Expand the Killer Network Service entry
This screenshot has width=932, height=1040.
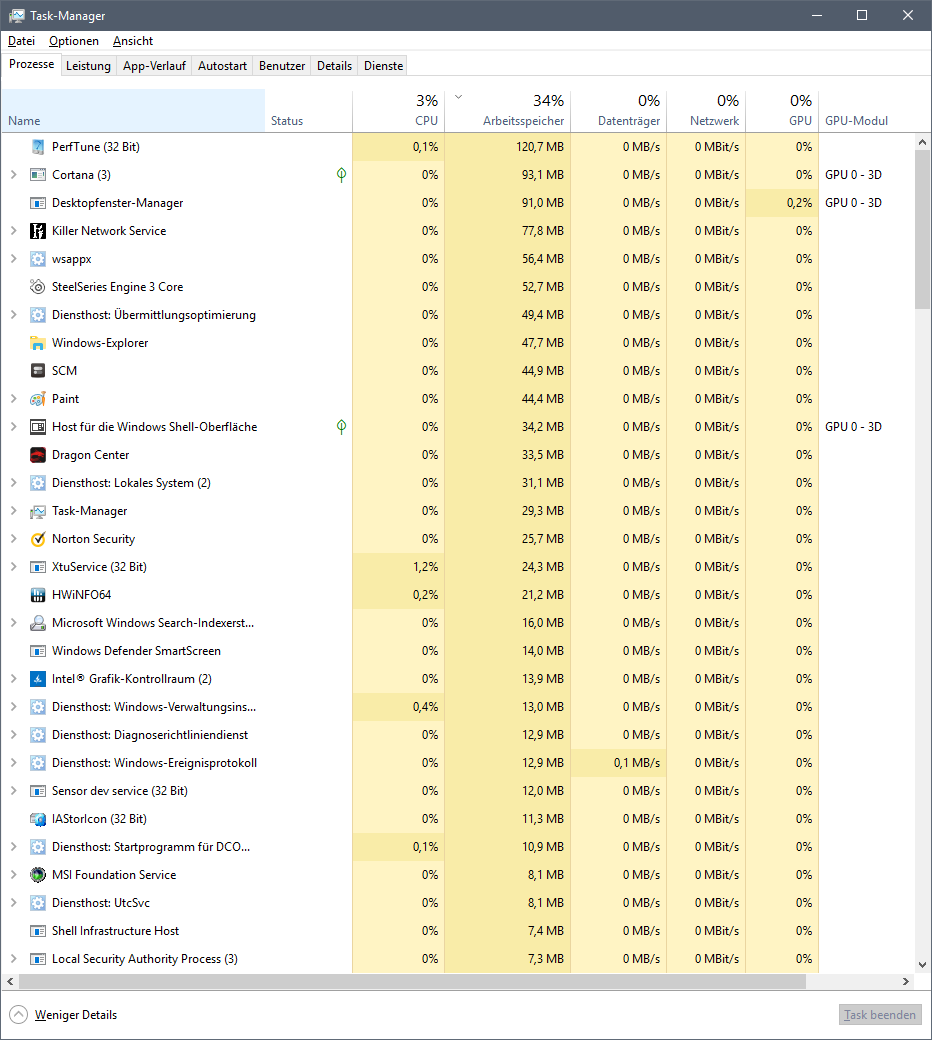[13, 231]
